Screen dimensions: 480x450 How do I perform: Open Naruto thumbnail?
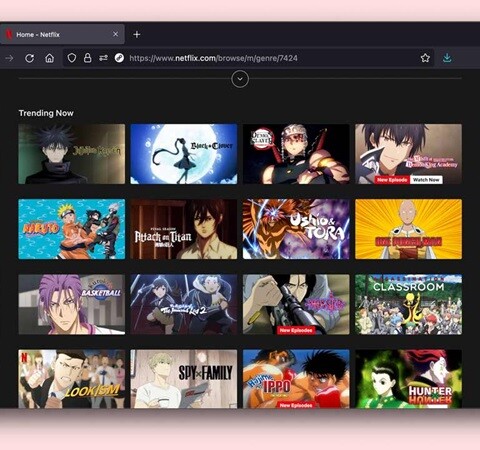click(x=72, y=229)
